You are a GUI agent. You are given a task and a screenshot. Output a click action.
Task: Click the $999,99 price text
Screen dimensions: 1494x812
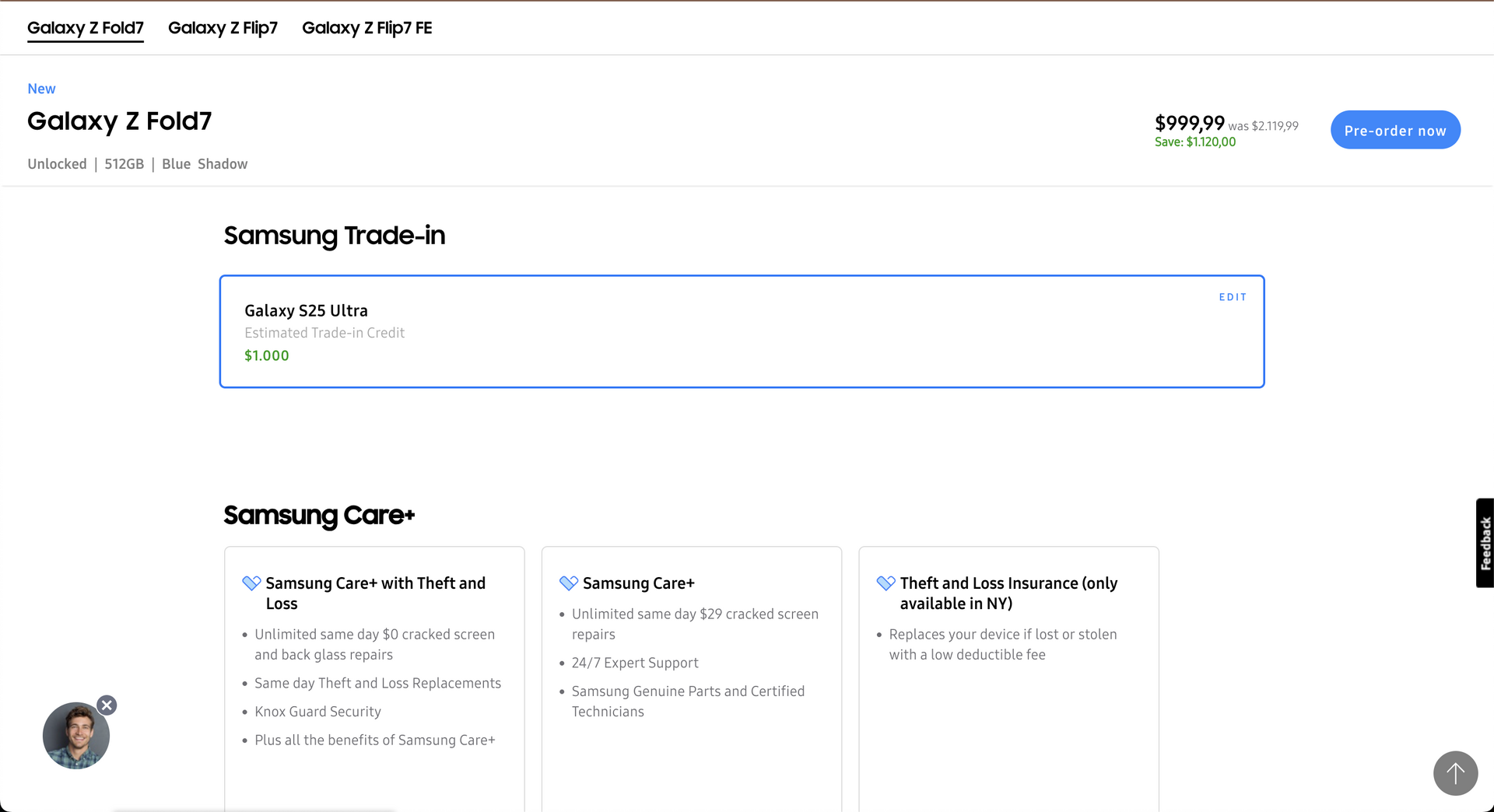pos(1189,123)
